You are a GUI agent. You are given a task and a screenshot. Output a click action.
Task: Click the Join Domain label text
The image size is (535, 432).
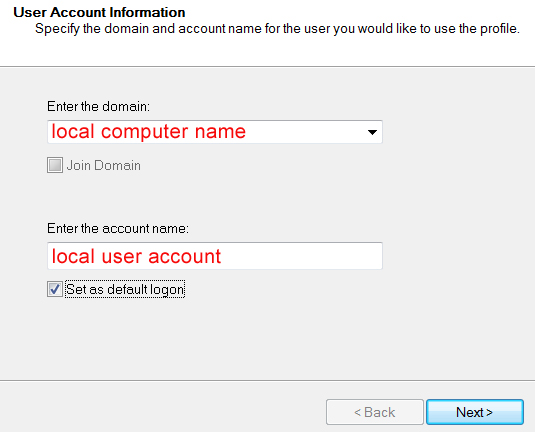click(104, 165)
